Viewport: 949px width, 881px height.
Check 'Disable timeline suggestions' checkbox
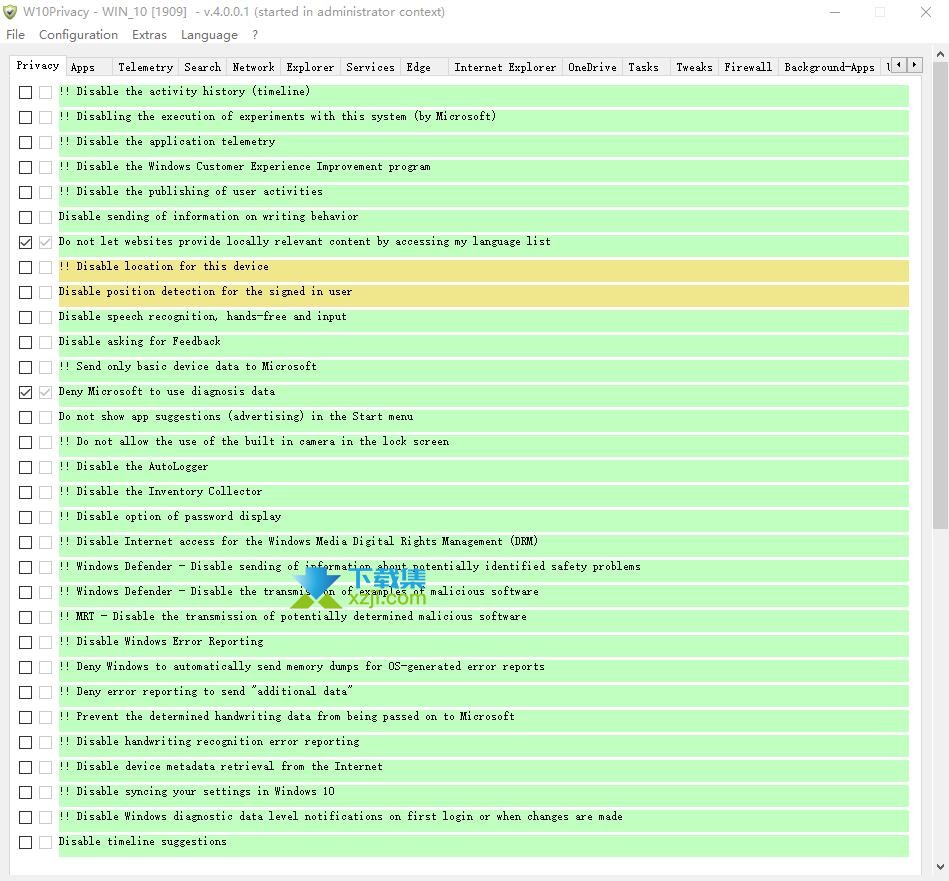pos(25,842)
